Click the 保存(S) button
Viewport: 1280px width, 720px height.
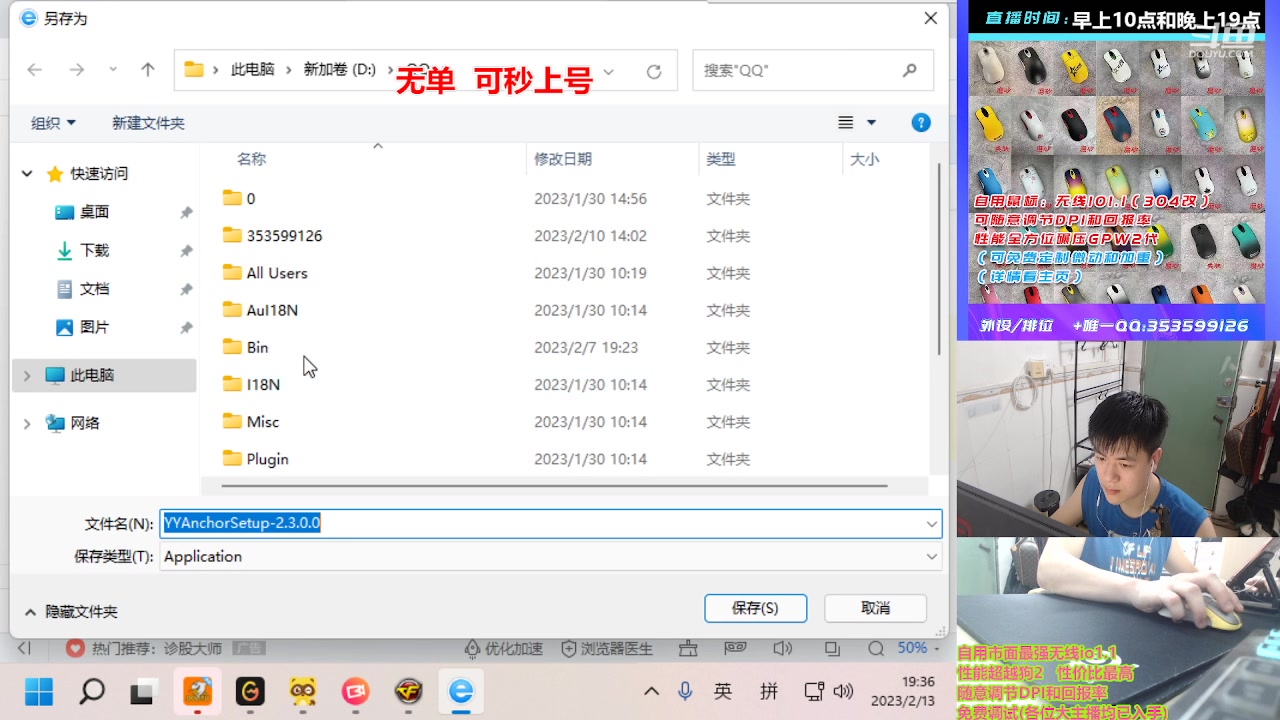click(755, 608)
